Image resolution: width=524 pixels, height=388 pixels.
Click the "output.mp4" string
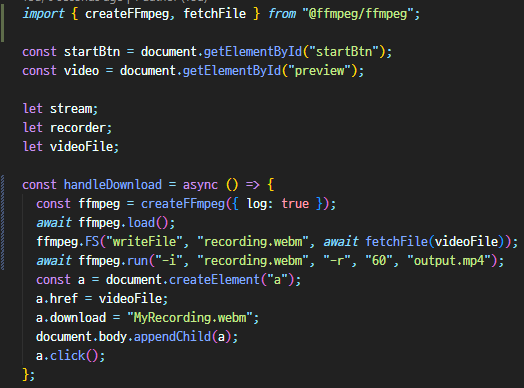449,261
